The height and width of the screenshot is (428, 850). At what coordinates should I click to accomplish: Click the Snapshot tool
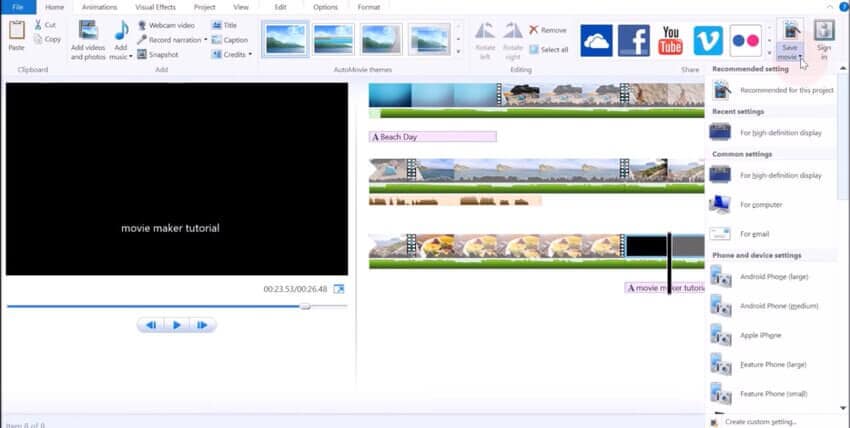click(158, 54)
